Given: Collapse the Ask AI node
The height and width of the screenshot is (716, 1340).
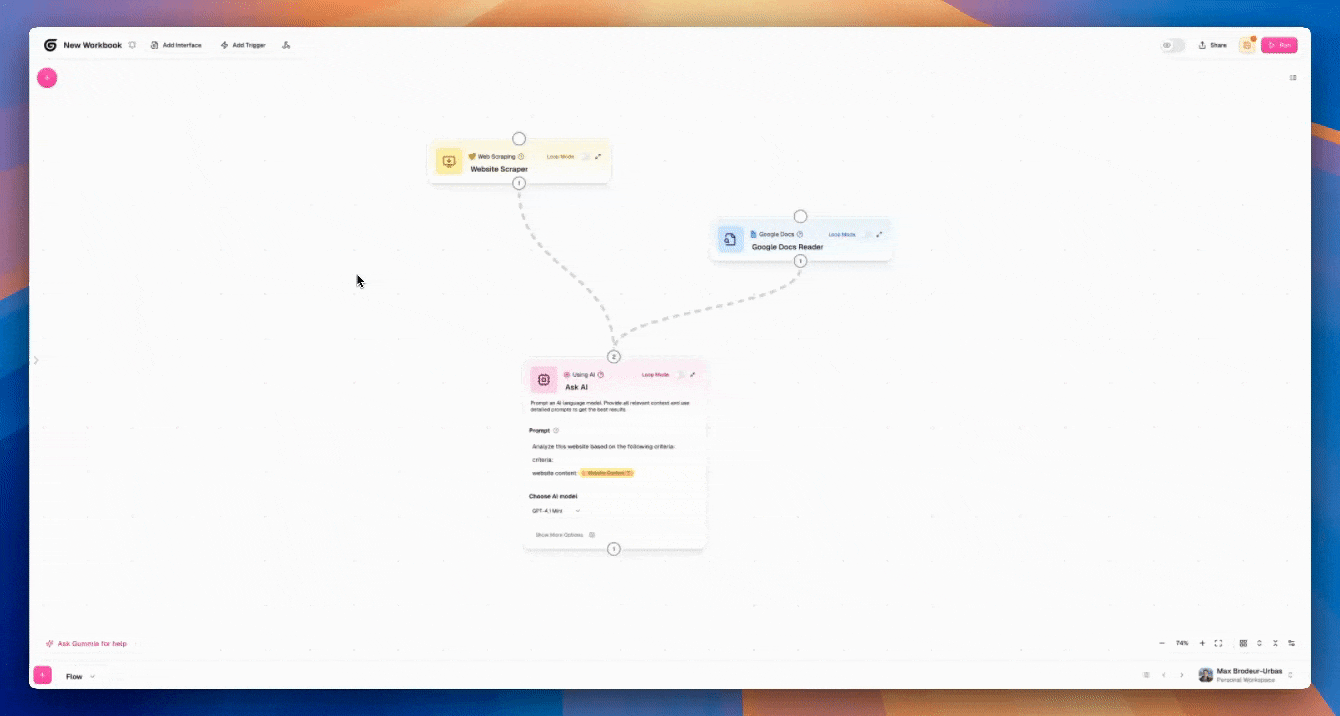Looking at the screenshot, I should coord(692,375).
